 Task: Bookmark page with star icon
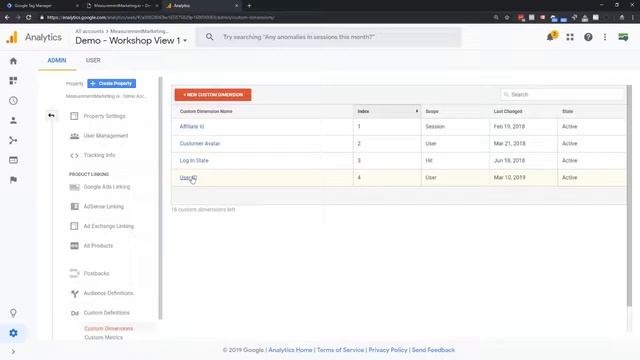(507, 18)
